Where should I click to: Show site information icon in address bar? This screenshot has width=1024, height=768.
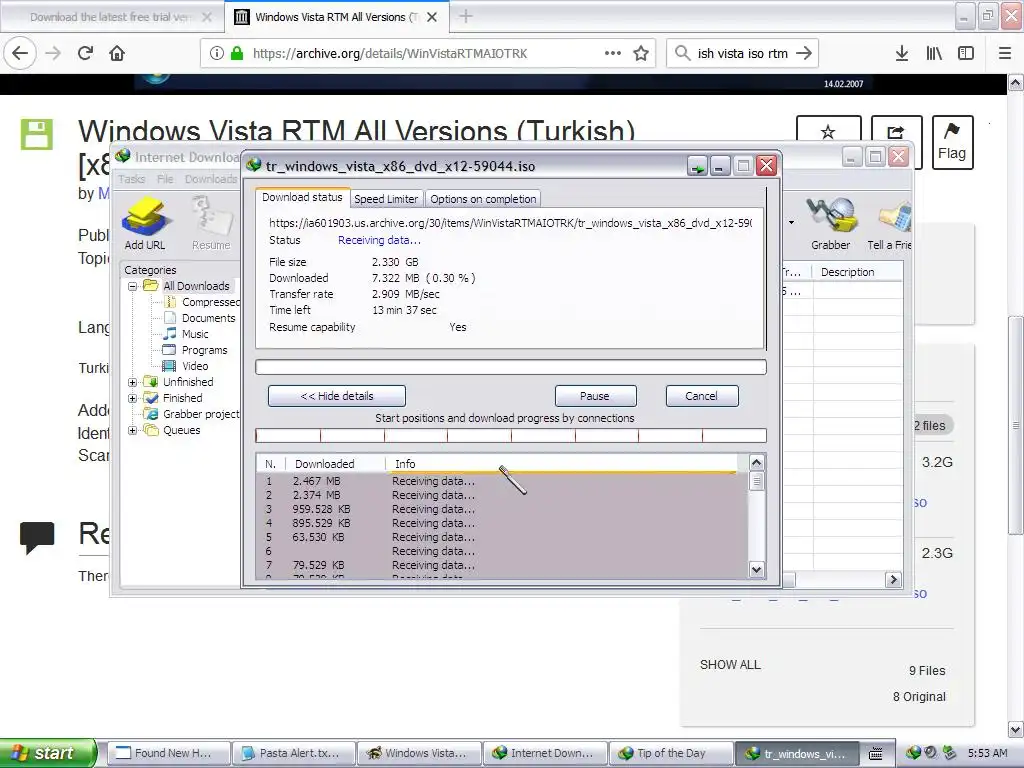tap(217, 54)
